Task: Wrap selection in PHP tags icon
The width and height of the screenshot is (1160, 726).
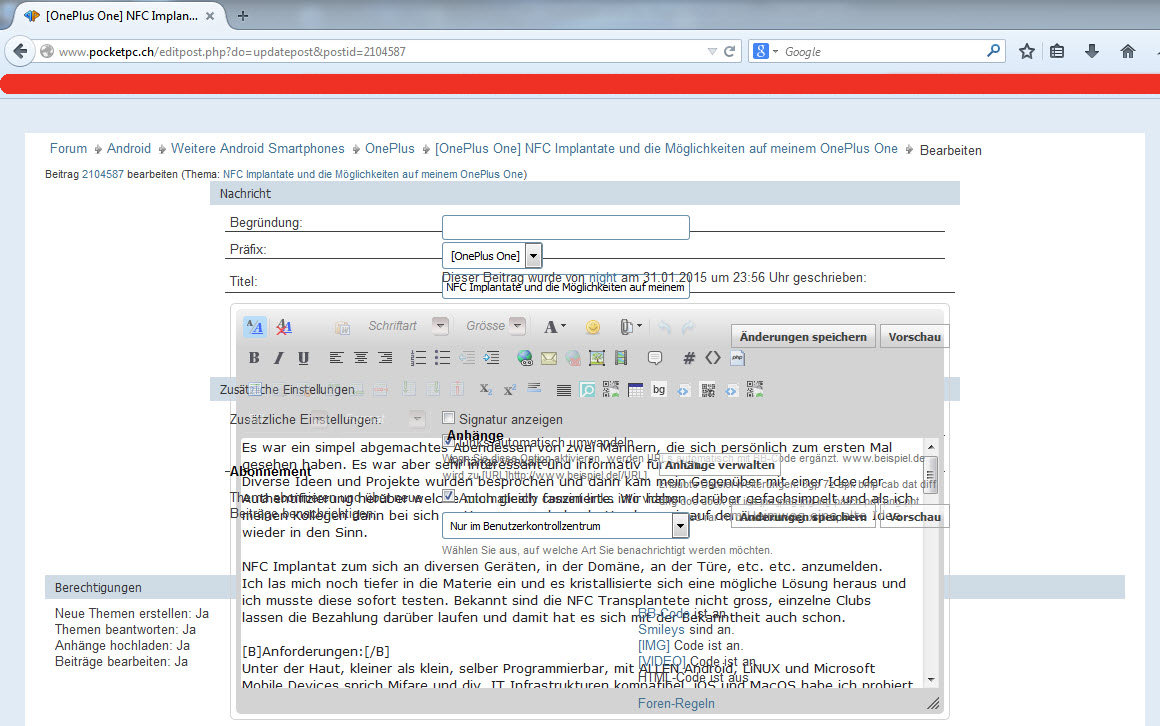Action: coord(738,358)
